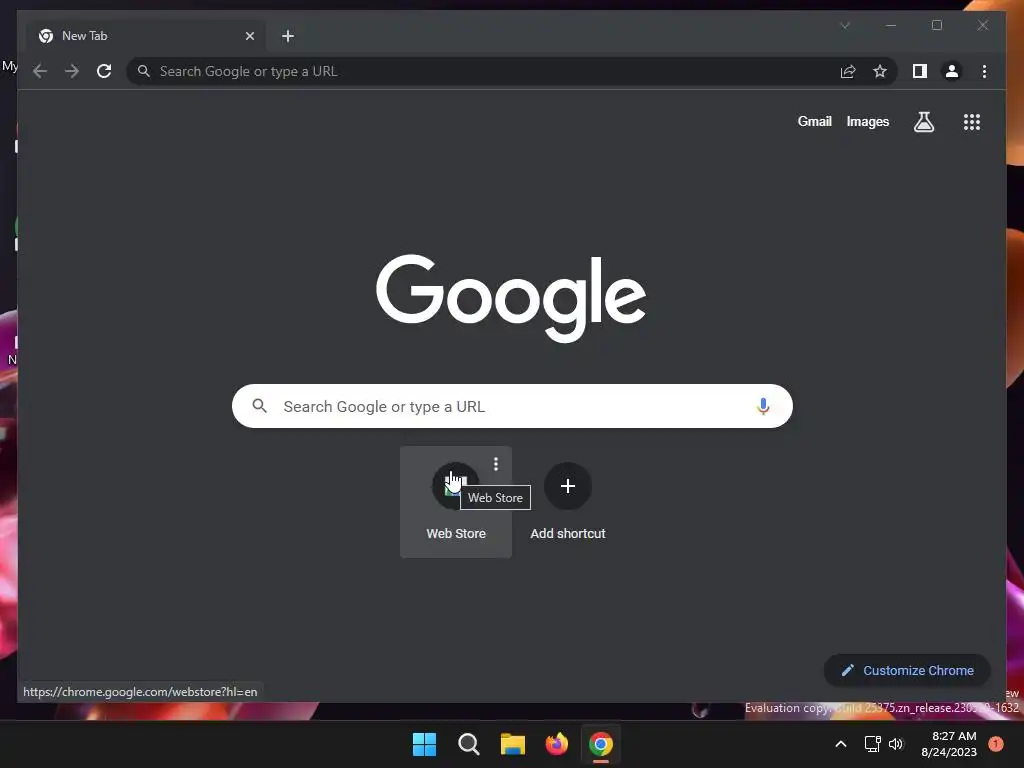Open the Windows Start menu

tap(424, 744)
